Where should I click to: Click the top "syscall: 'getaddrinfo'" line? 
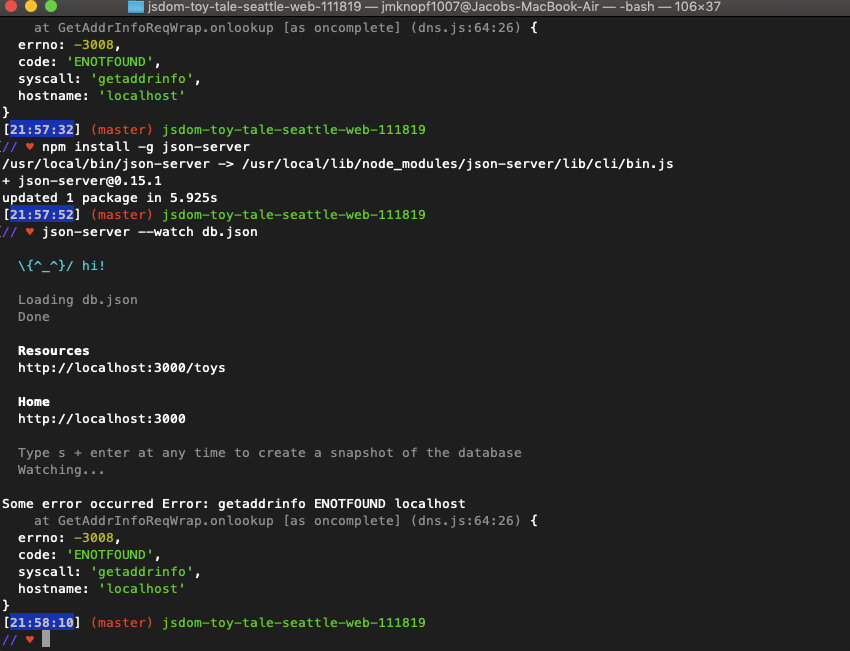[x=110, y=79]
